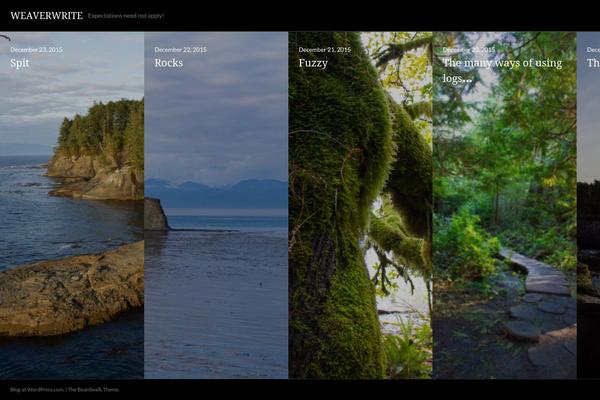The width and height of the screenshot is (600, 400).
Task: Open the WEAVERWRITE site title link
Action: click(x=46, y=16)
